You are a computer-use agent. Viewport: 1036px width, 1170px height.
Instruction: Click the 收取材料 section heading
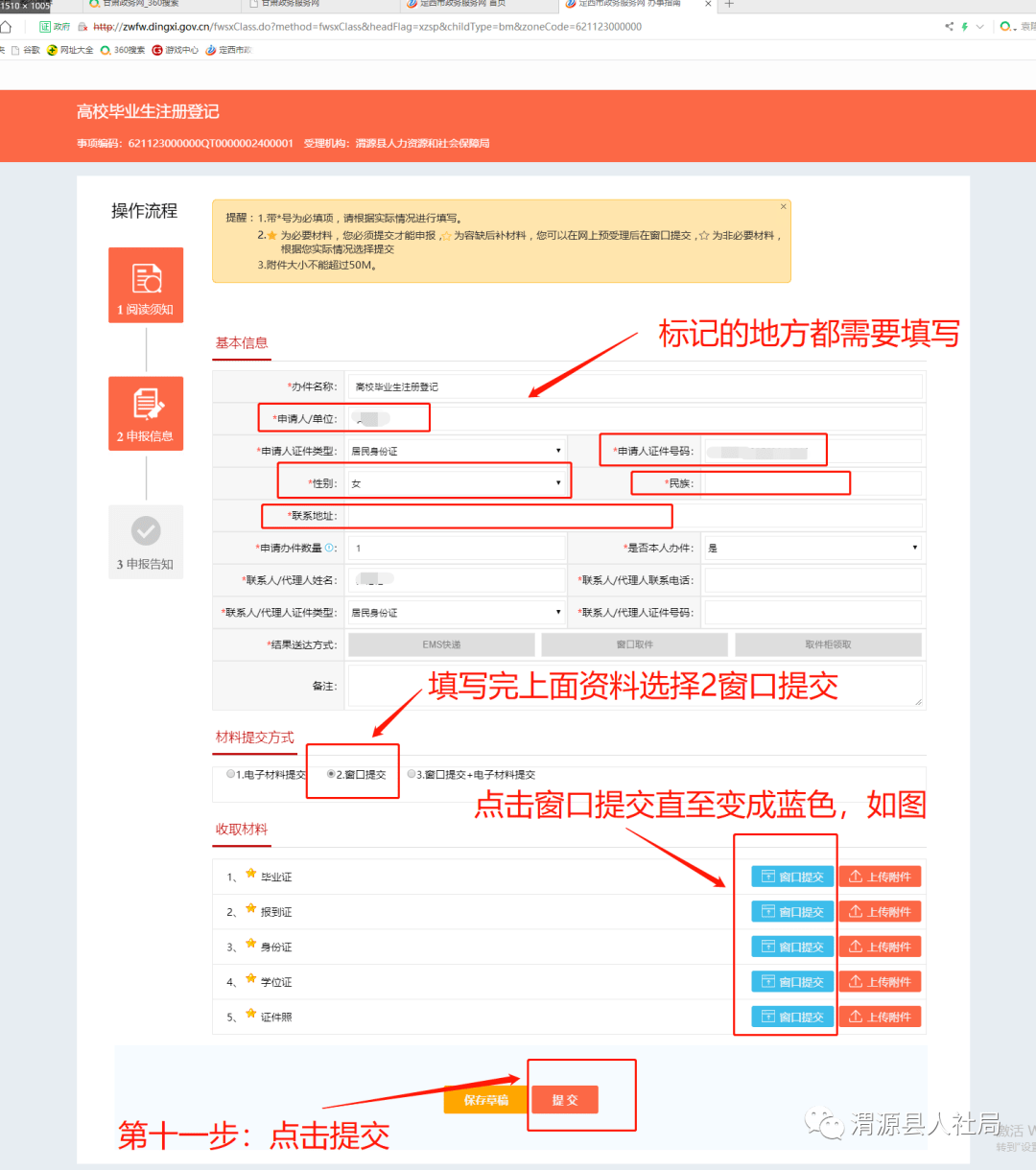click(242, 830)
